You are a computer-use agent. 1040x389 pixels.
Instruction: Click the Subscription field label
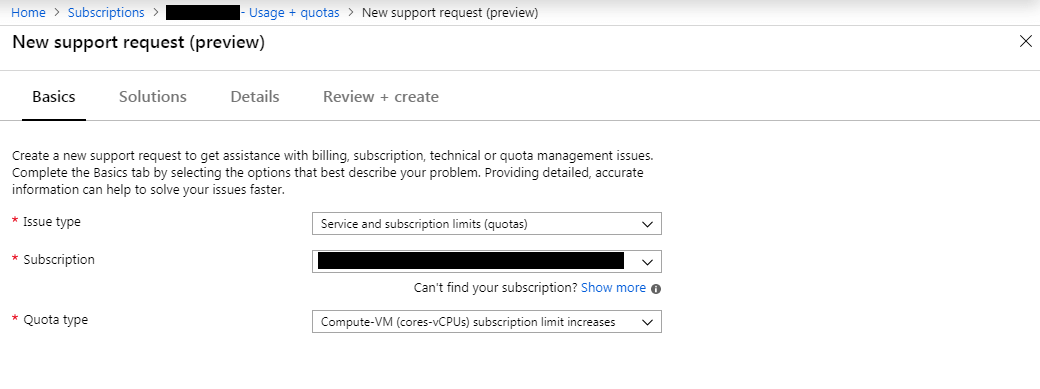tap(59, 260)
